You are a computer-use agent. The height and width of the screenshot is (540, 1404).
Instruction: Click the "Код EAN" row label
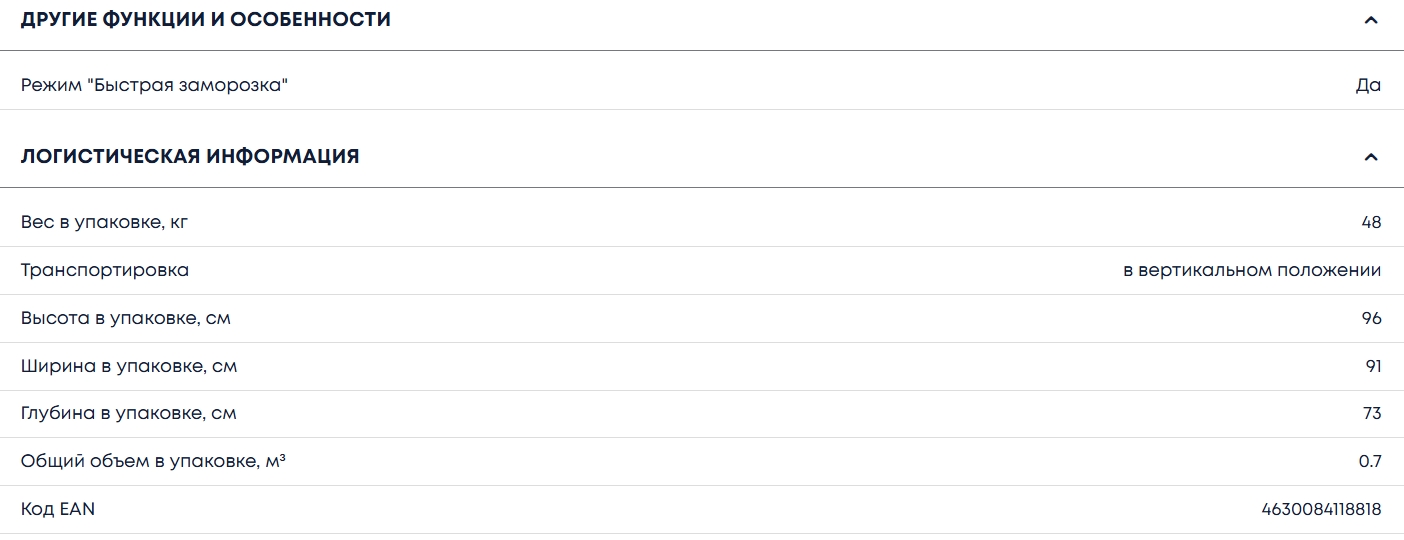pos(58,510)
